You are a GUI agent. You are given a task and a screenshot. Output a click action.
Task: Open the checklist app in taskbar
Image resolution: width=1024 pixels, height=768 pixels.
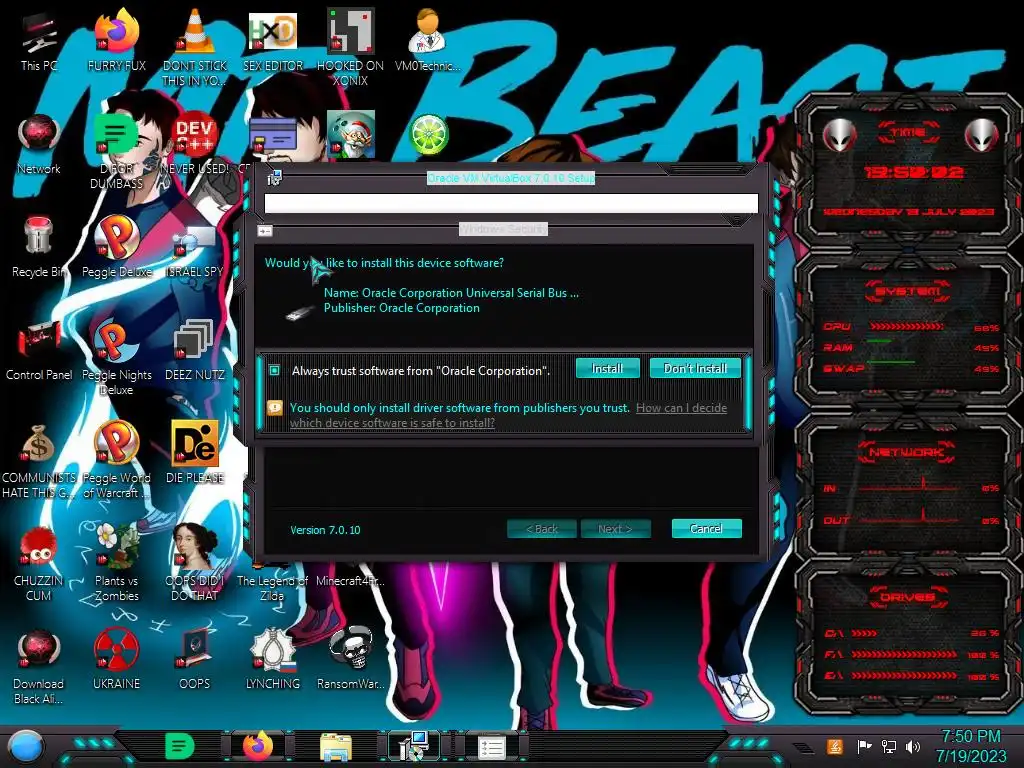pyautogui.click(x=492, y=748)
